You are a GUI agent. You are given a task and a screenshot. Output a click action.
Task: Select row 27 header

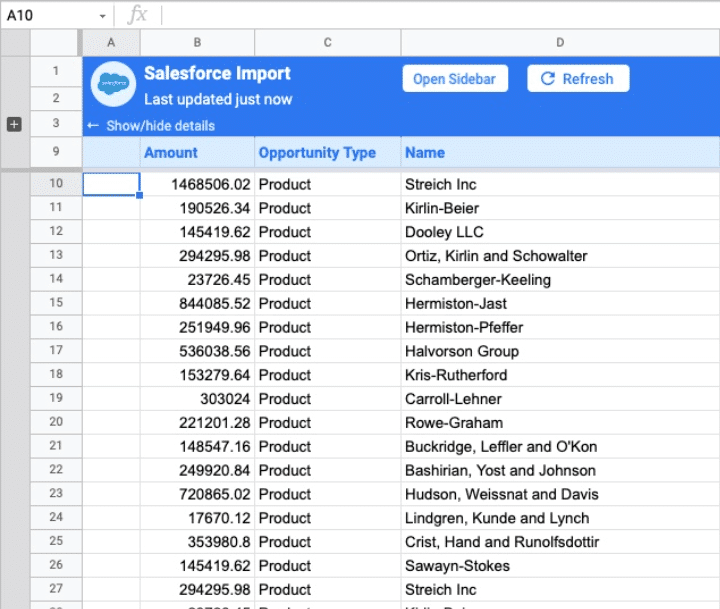tap(56, 589)
